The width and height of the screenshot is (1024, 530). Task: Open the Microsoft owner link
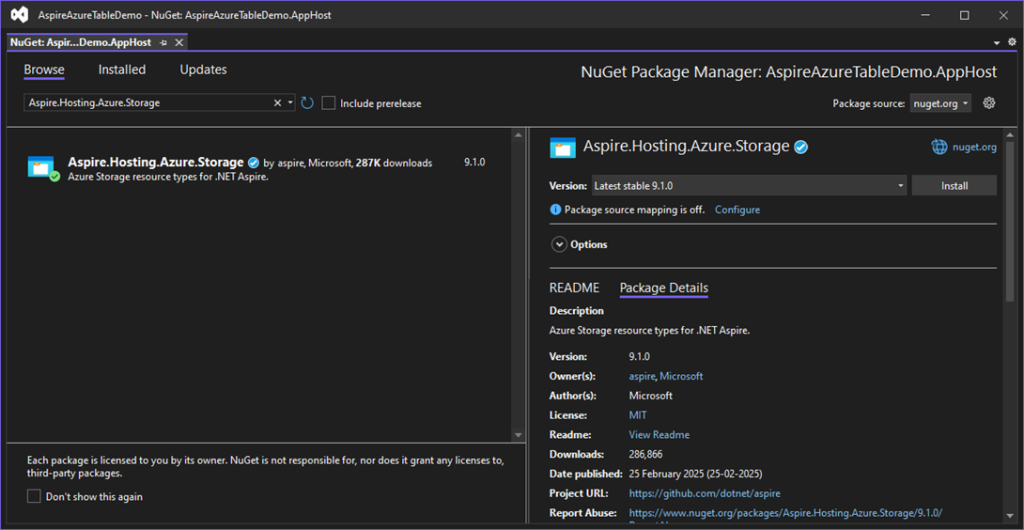(681, 376)
